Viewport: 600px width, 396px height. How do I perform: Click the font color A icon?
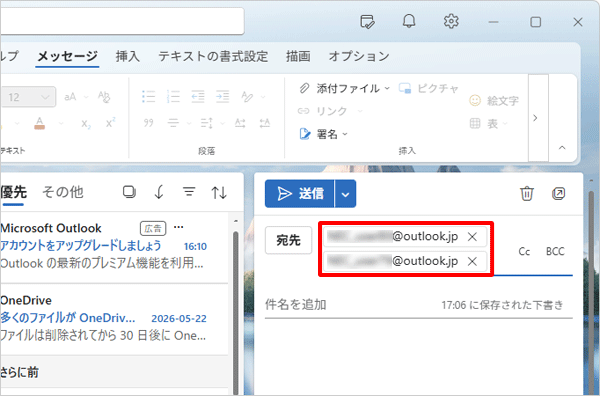pos(39,123)
